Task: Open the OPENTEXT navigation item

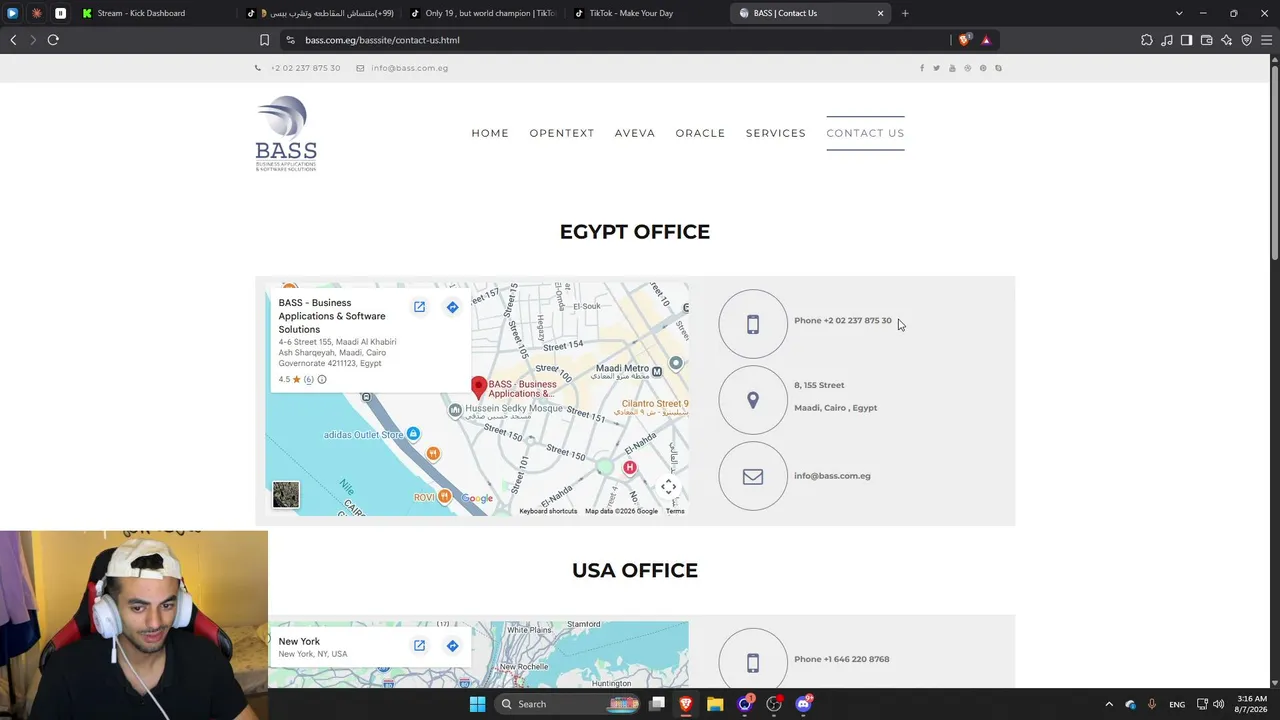Action: coord(562,133)
